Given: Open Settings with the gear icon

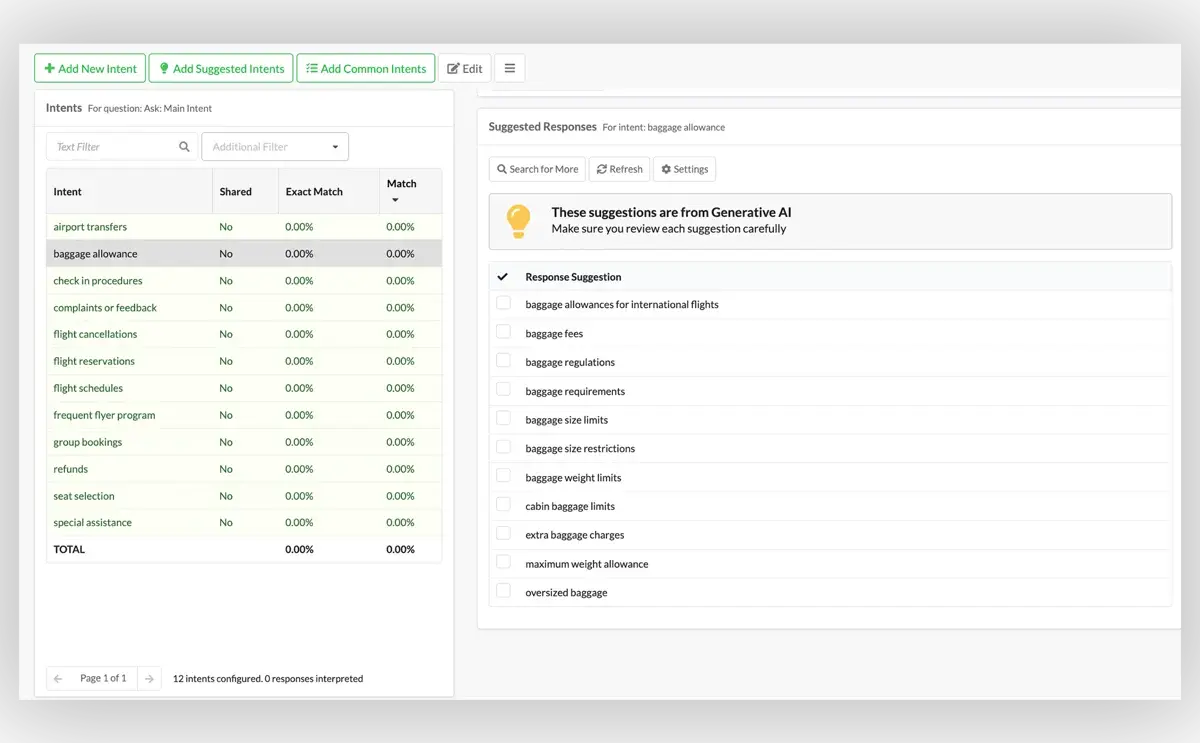Looking at the screenshot, I should 684,169.
